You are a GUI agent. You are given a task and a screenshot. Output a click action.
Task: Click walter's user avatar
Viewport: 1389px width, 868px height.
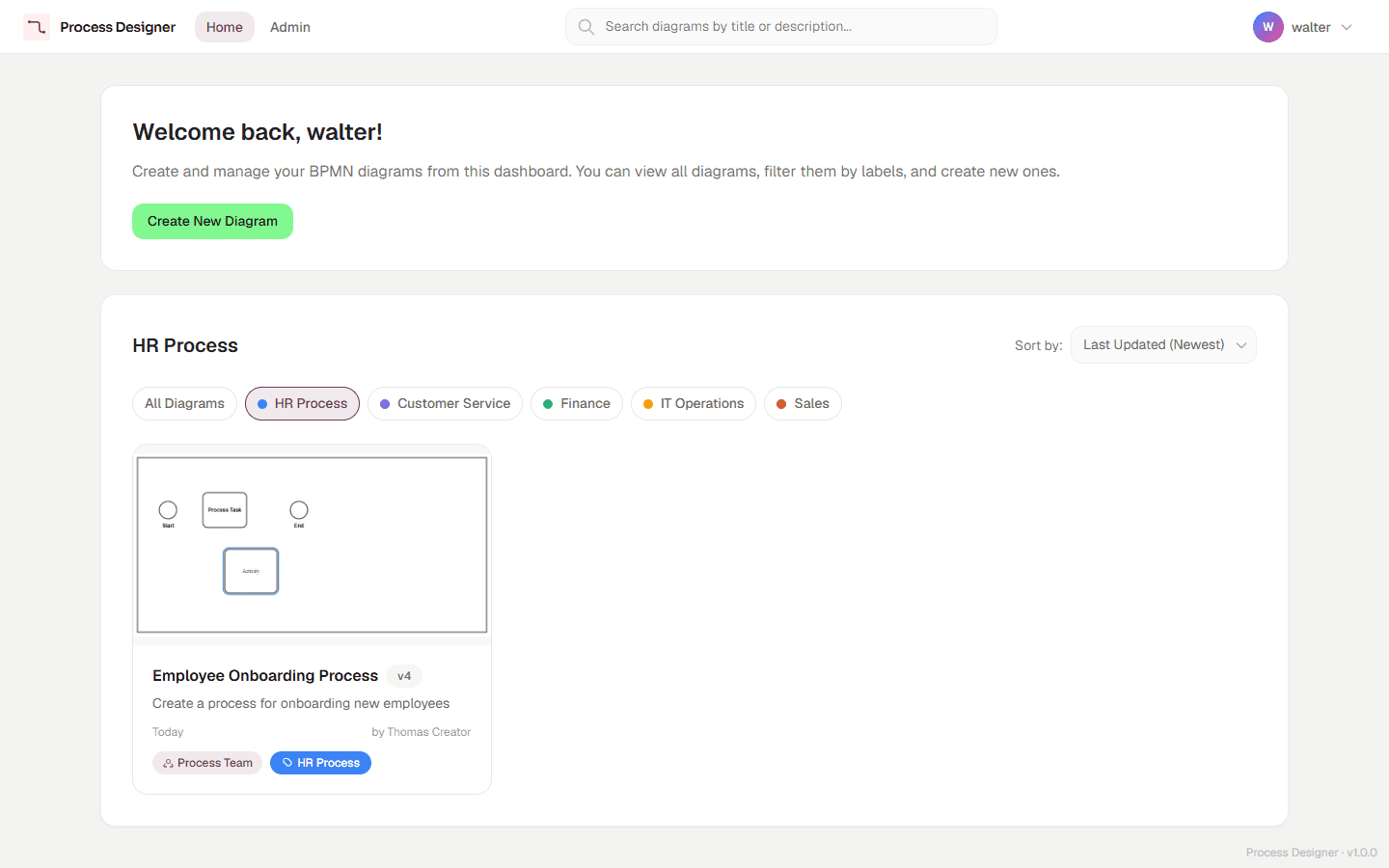[1267, 27]
